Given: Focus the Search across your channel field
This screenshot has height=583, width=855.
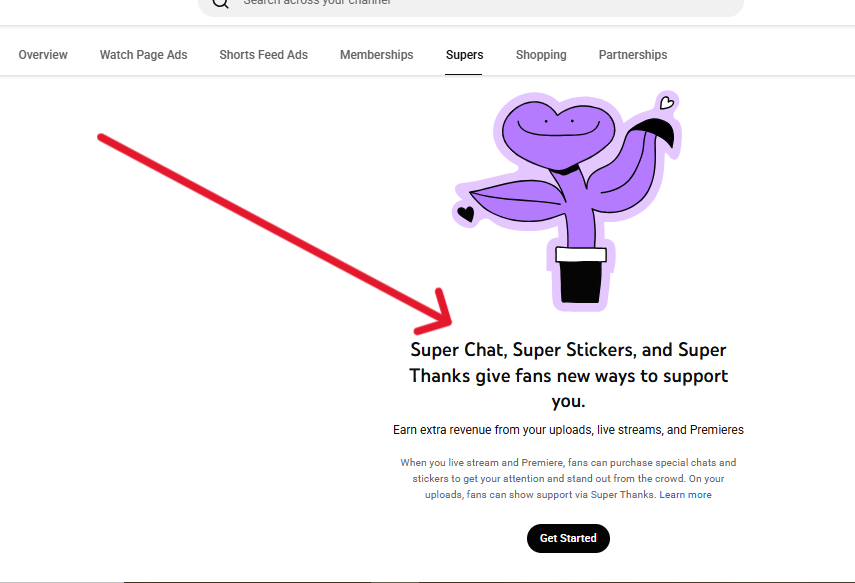Looking at the screenshot, I should [471, 4].
